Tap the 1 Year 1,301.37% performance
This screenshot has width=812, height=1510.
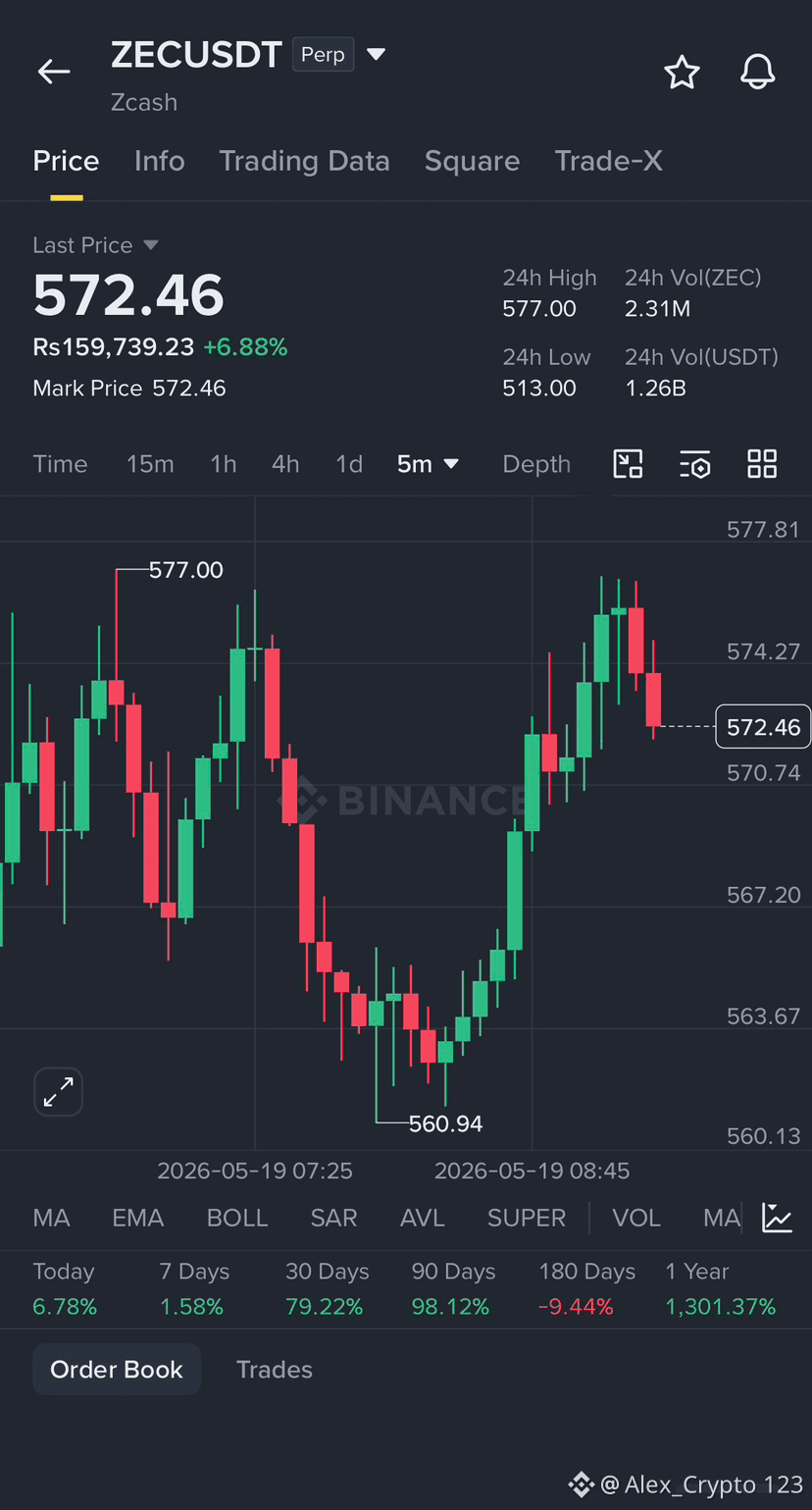(x=721, y=1289)
